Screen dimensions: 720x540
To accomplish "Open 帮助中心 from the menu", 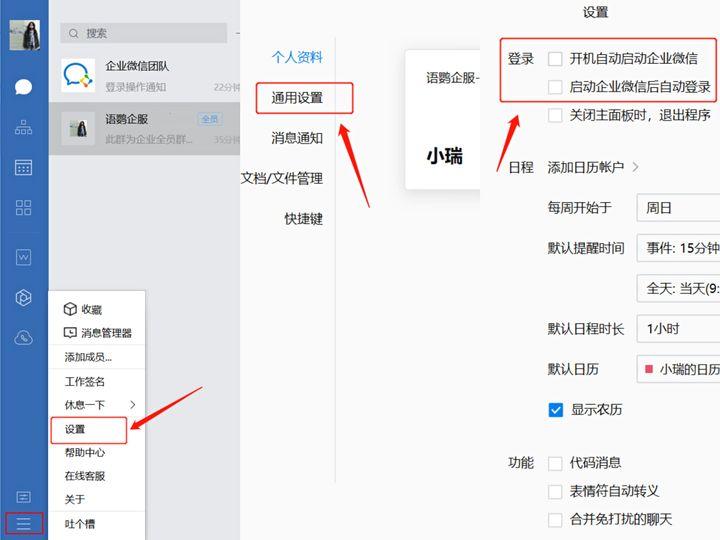I will pyautogui.click(x=85, y=452).
